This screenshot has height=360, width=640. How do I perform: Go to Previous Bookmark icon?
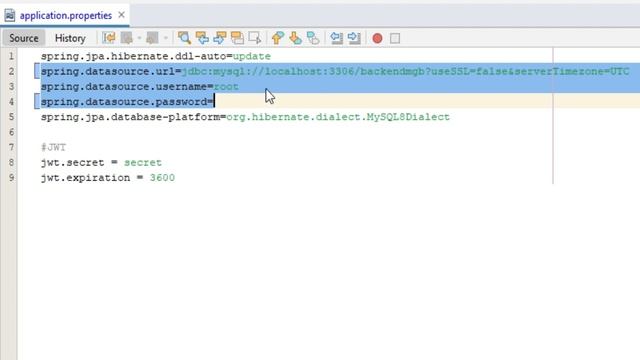point(278,38)
